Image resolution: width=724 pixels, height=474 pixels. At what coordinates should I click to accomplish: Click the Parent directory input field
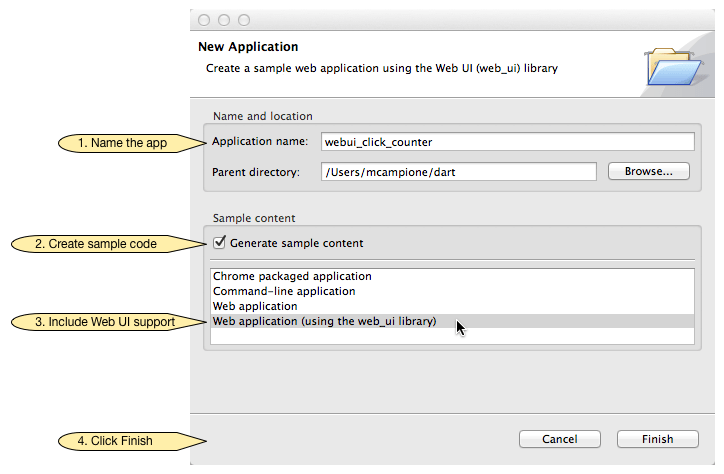pos(459,172)
